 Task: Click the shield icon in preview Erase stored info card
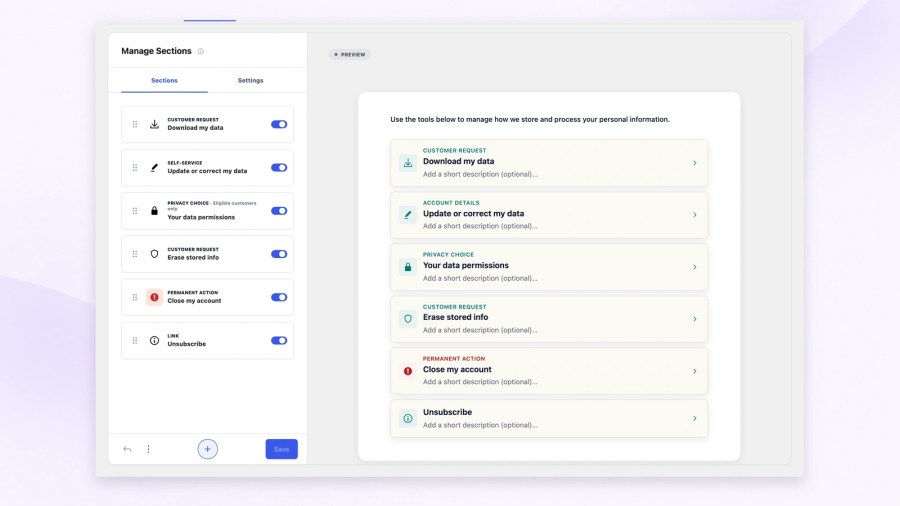(x=408, y=318)
